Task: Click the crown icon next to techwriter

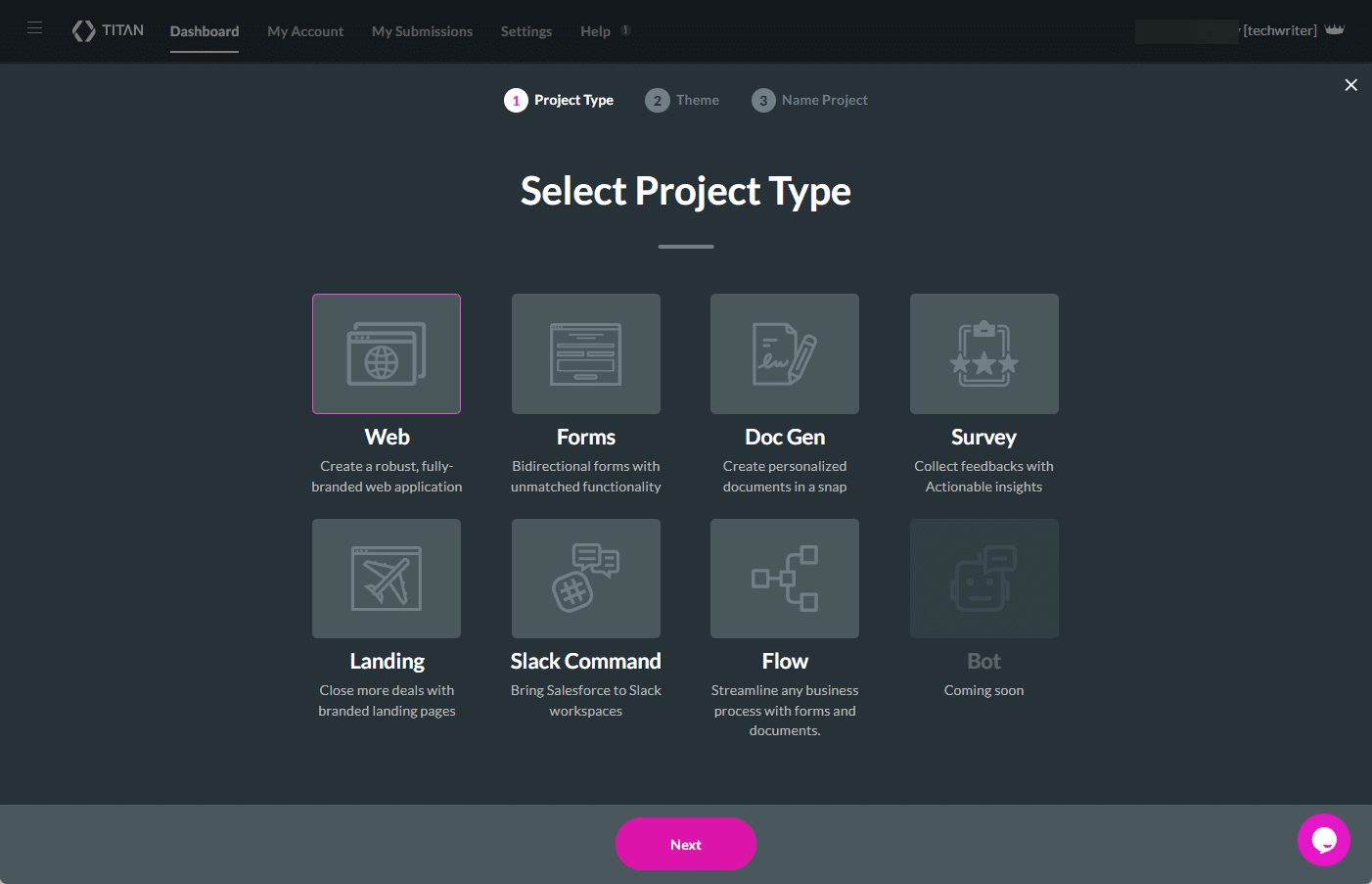Action: pyautogui.click(x=1335, y=30)
